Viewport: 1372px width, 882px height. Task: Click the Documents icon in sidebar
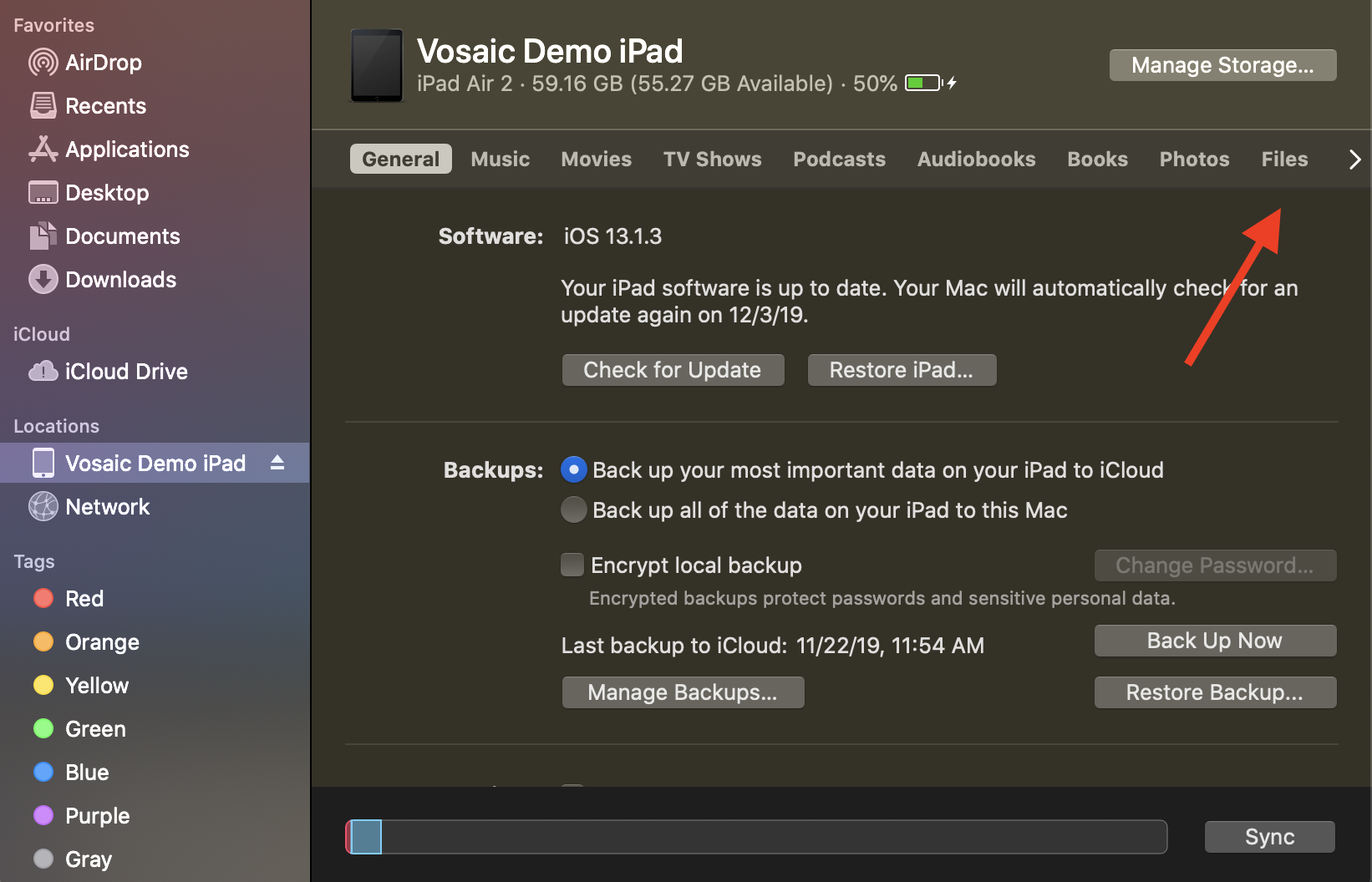tap(43, 236)
